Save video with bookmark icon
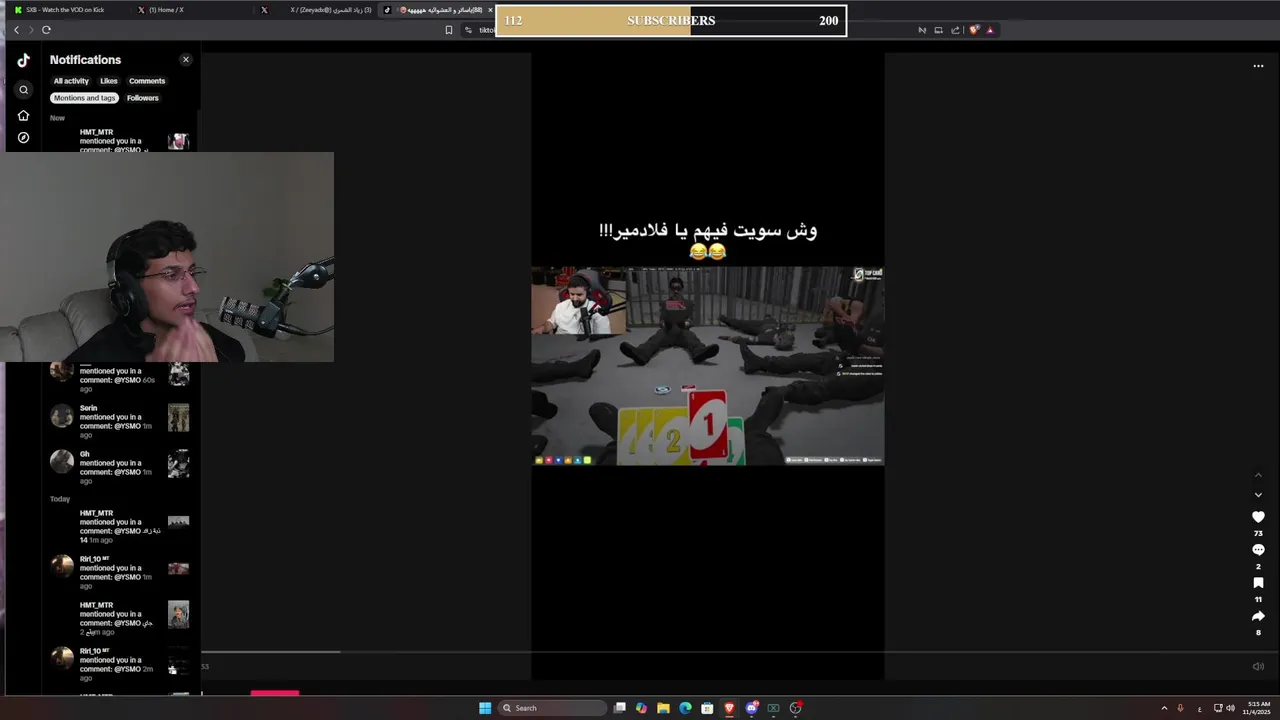 point(1258,583)
